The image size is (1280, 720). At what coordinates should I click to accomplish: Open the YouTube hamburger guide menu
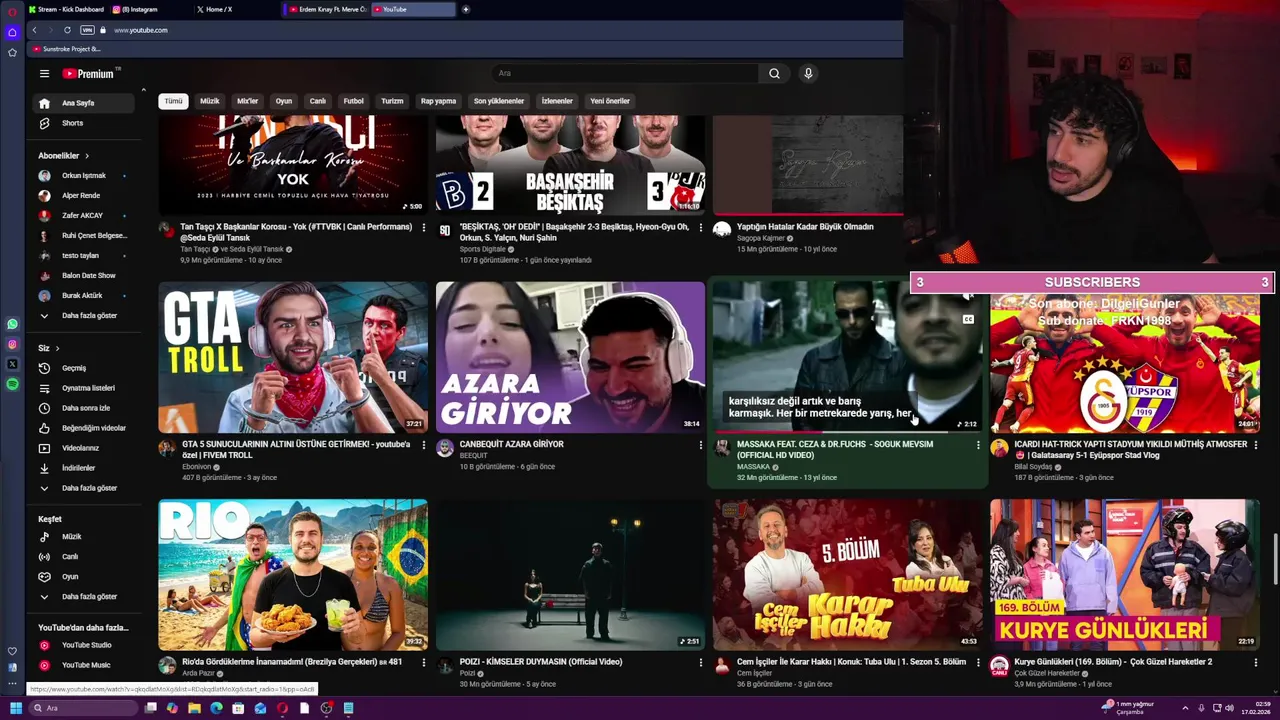tap(44, 74)
